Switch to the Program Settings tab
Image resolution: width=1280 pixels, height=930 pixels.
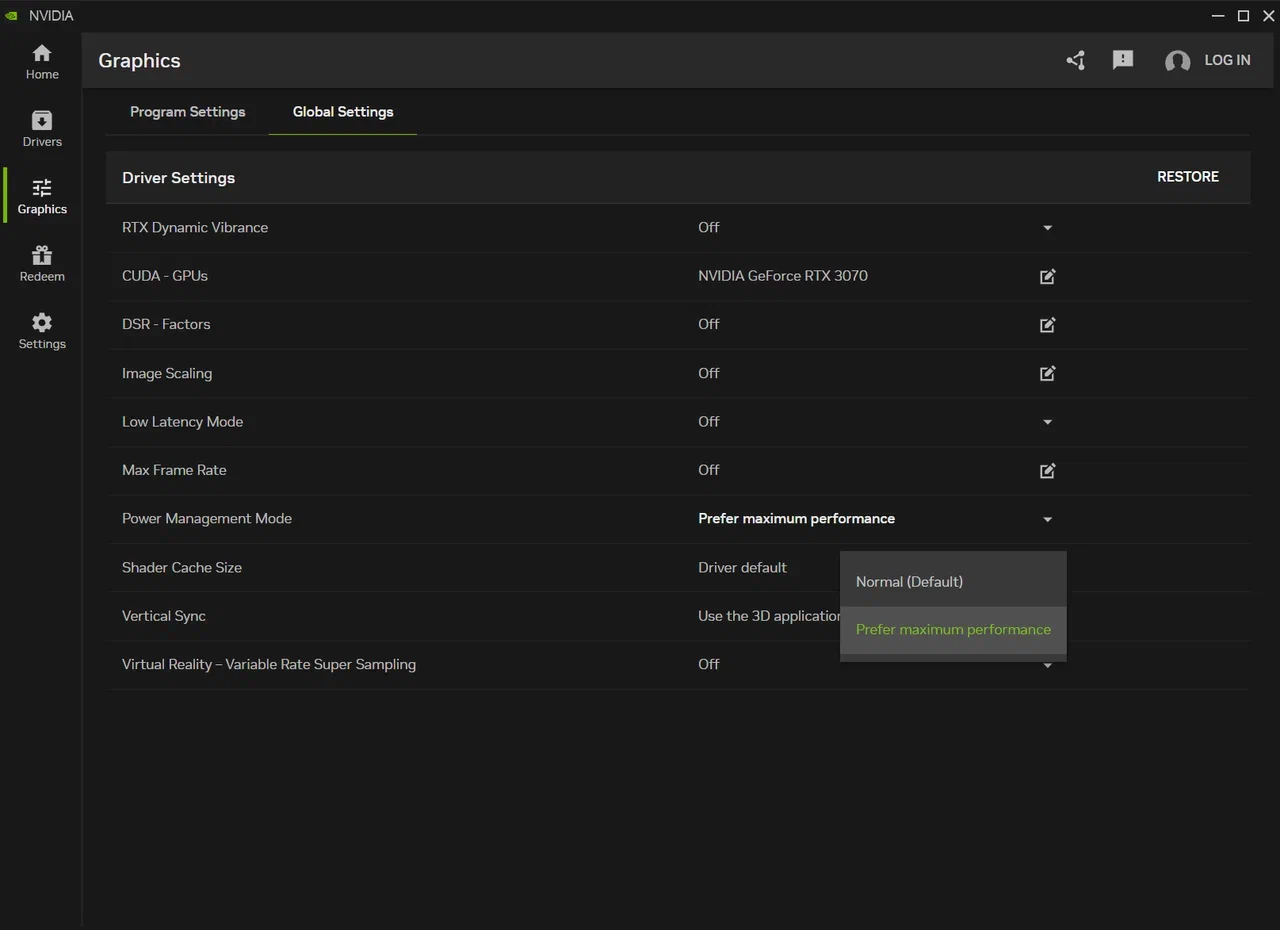[x=187, y=112]
